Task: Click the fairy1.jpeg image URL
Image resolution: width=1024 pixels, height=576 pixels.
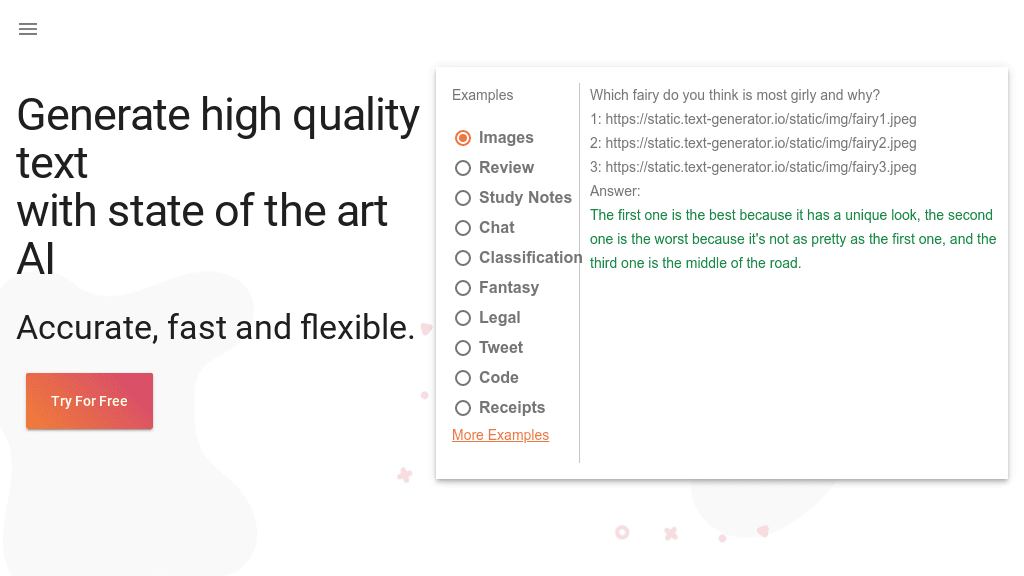Action: 753,119
